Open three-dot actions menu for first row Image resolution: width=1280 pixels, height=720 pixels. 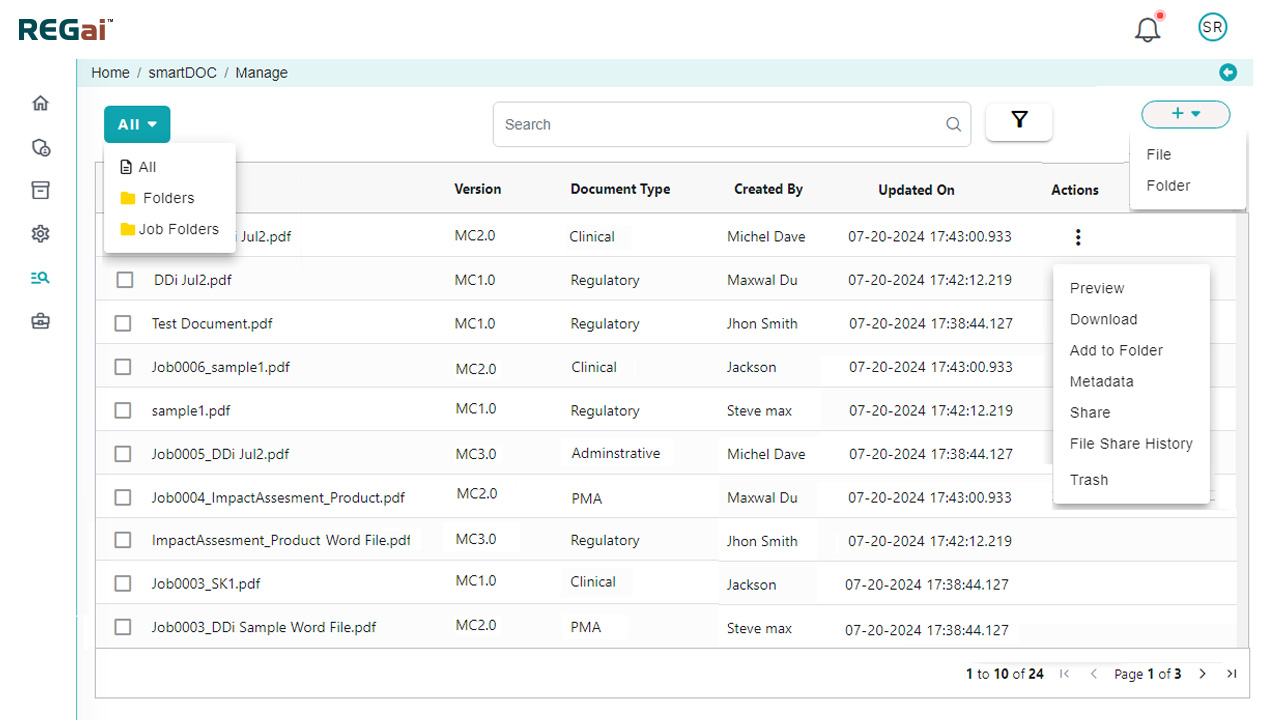tap(1078, 237)
